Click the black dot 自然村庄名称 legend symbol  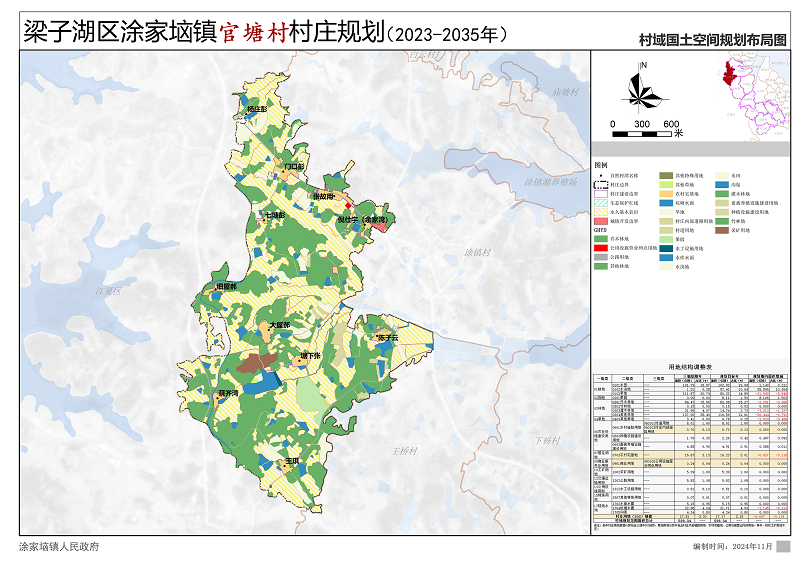(603, 176)
